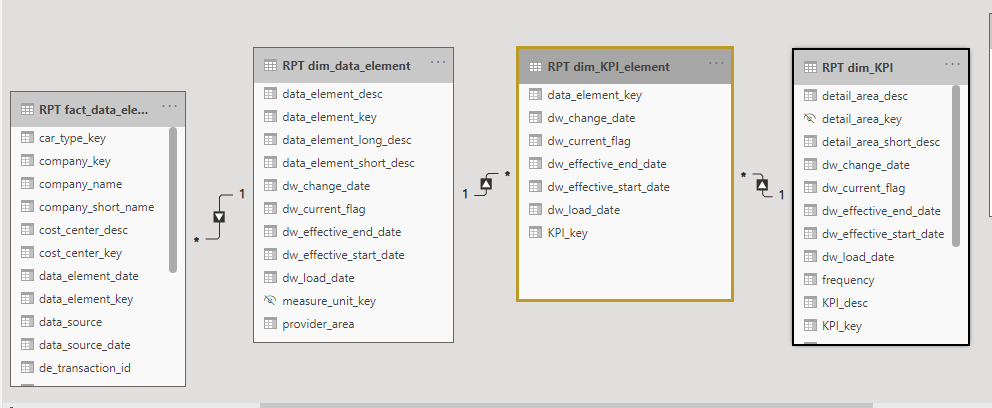Select relationship arrow between dim_KPI_element and dim_KPI
992x408 pixels.
[x=762, y=185]
